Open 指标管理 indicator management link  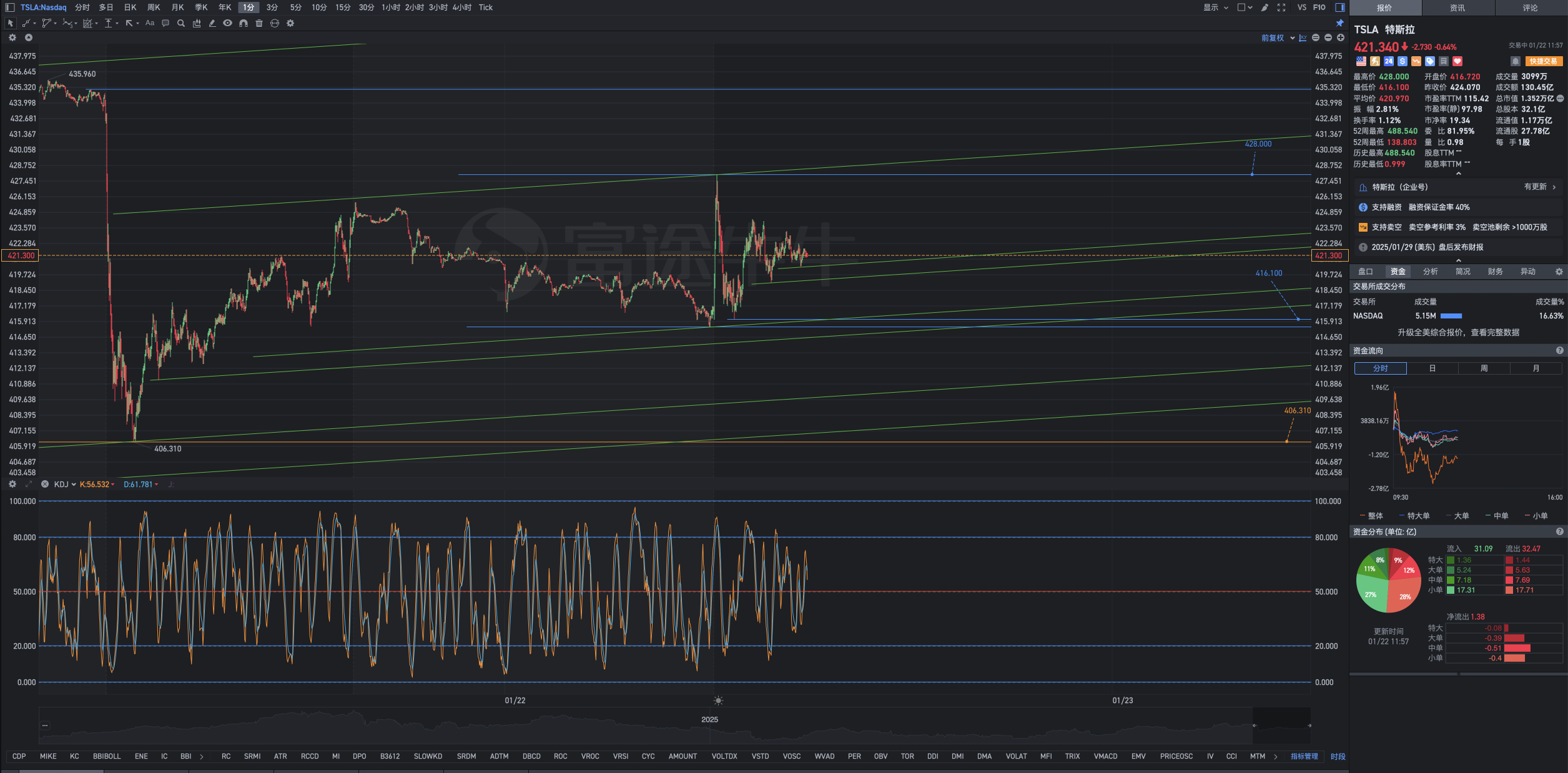coord(1304,756)
